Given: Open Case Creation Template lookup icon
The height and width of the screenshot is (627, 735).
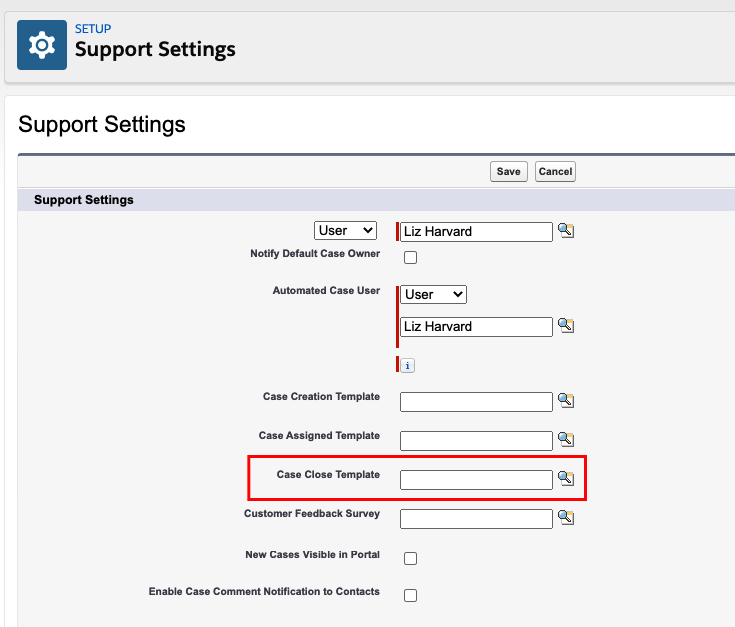Looking at the screenshot, I should (x=566, y=401).
